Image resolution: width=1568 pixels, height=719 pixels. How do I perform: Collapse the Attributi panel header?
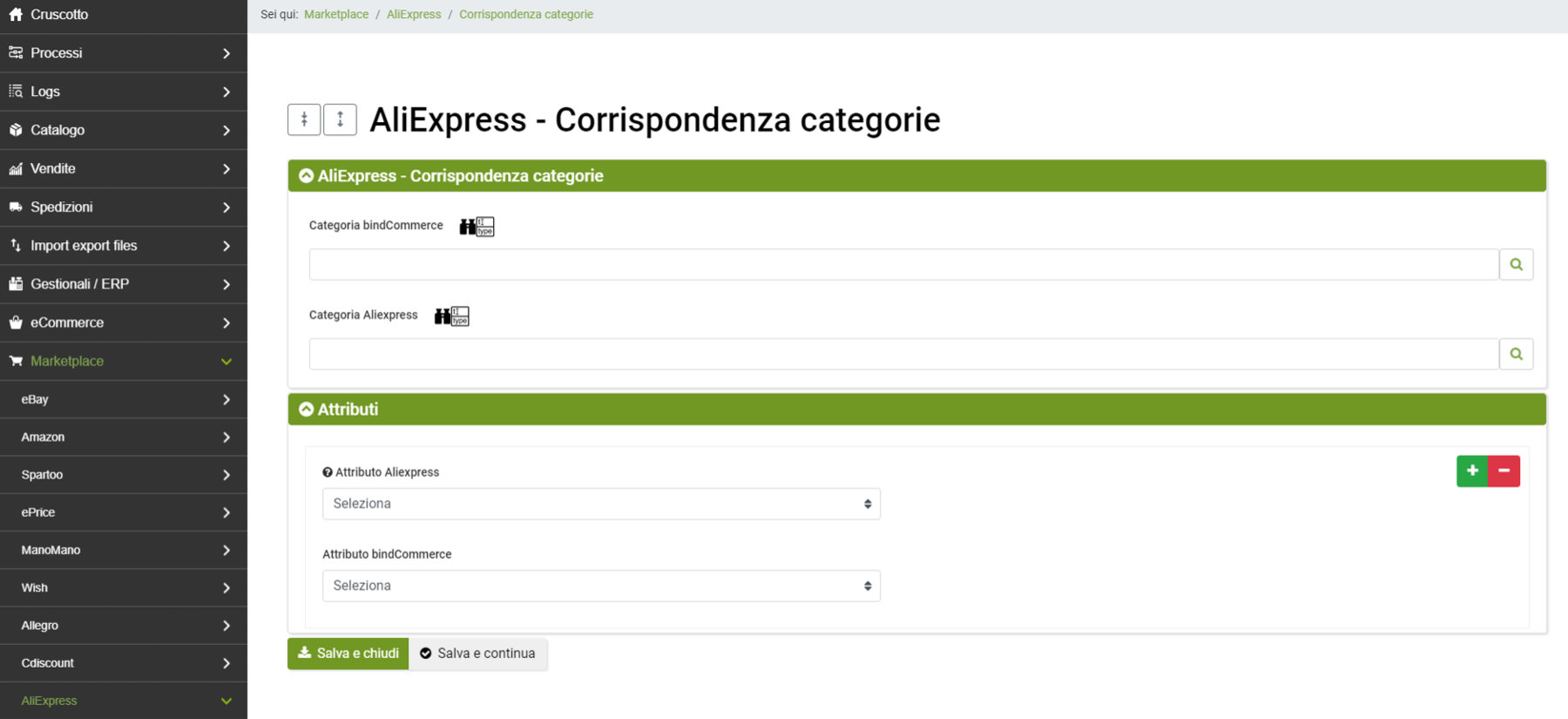(x=306, y=410)
